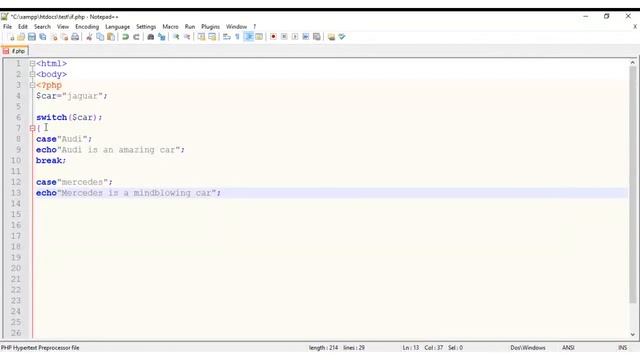Click the Save Recorded Macro icon
640x360 pixels.
(317, 37)
